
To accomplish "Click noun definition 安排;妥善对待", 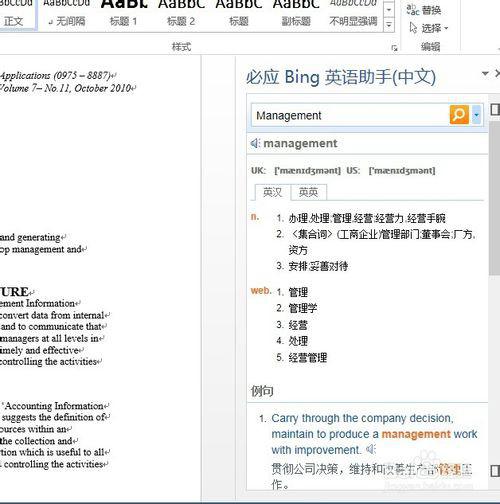I will [318, 266].
